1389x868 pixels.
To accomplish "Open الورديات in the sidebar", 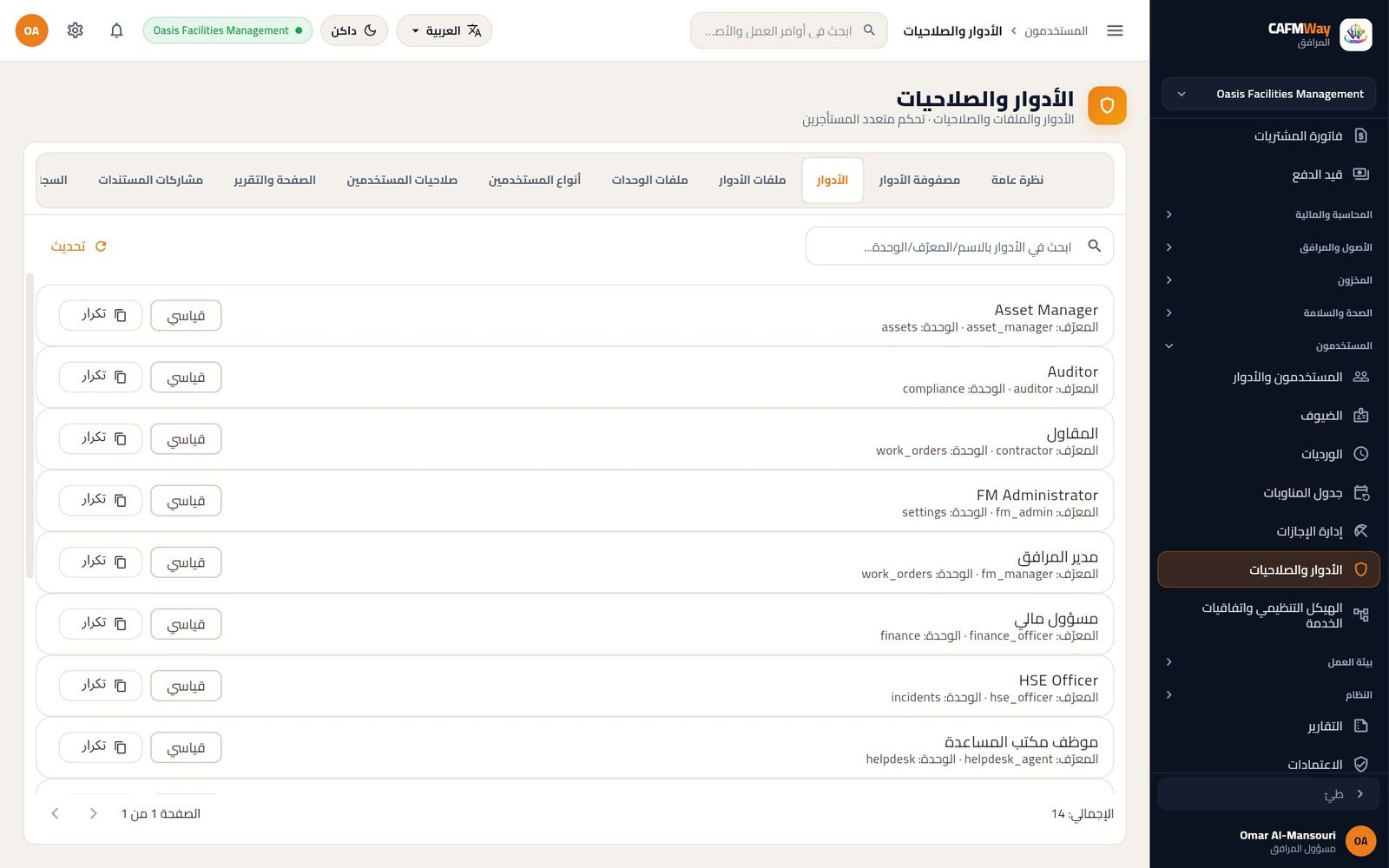I will [x=1268, y=454].
